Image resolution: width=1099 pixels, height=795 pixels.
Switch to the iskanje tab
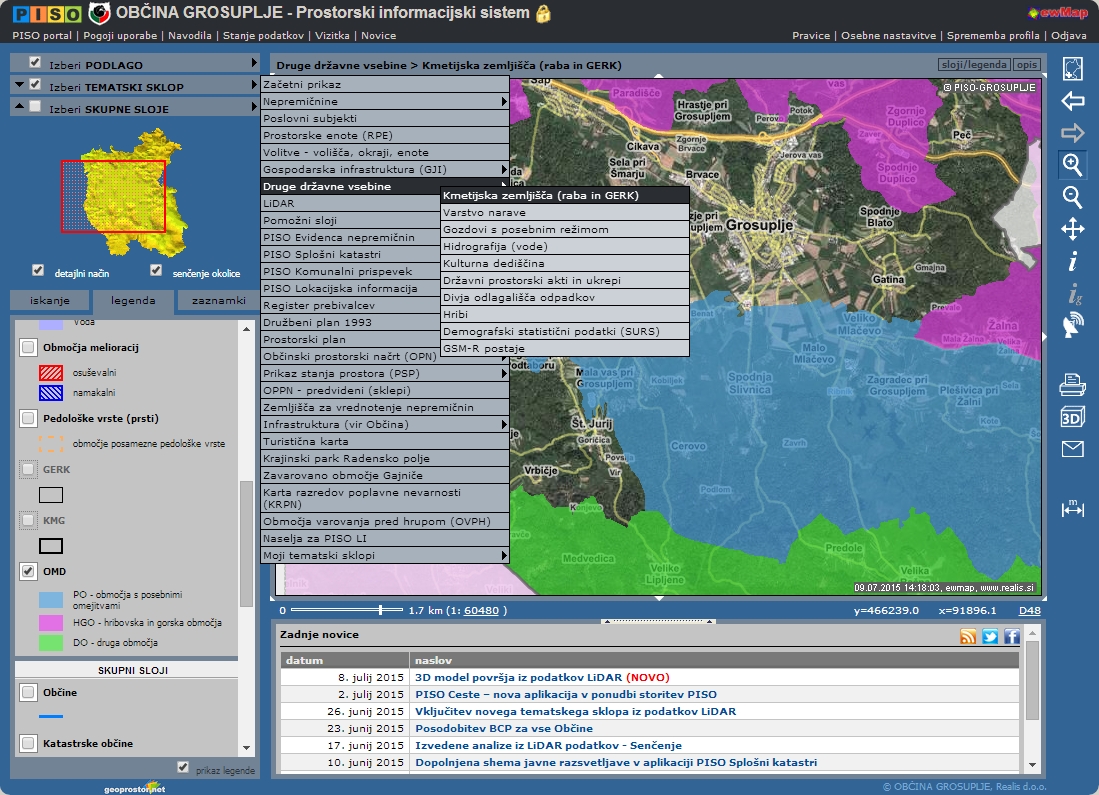click(50, 301)
